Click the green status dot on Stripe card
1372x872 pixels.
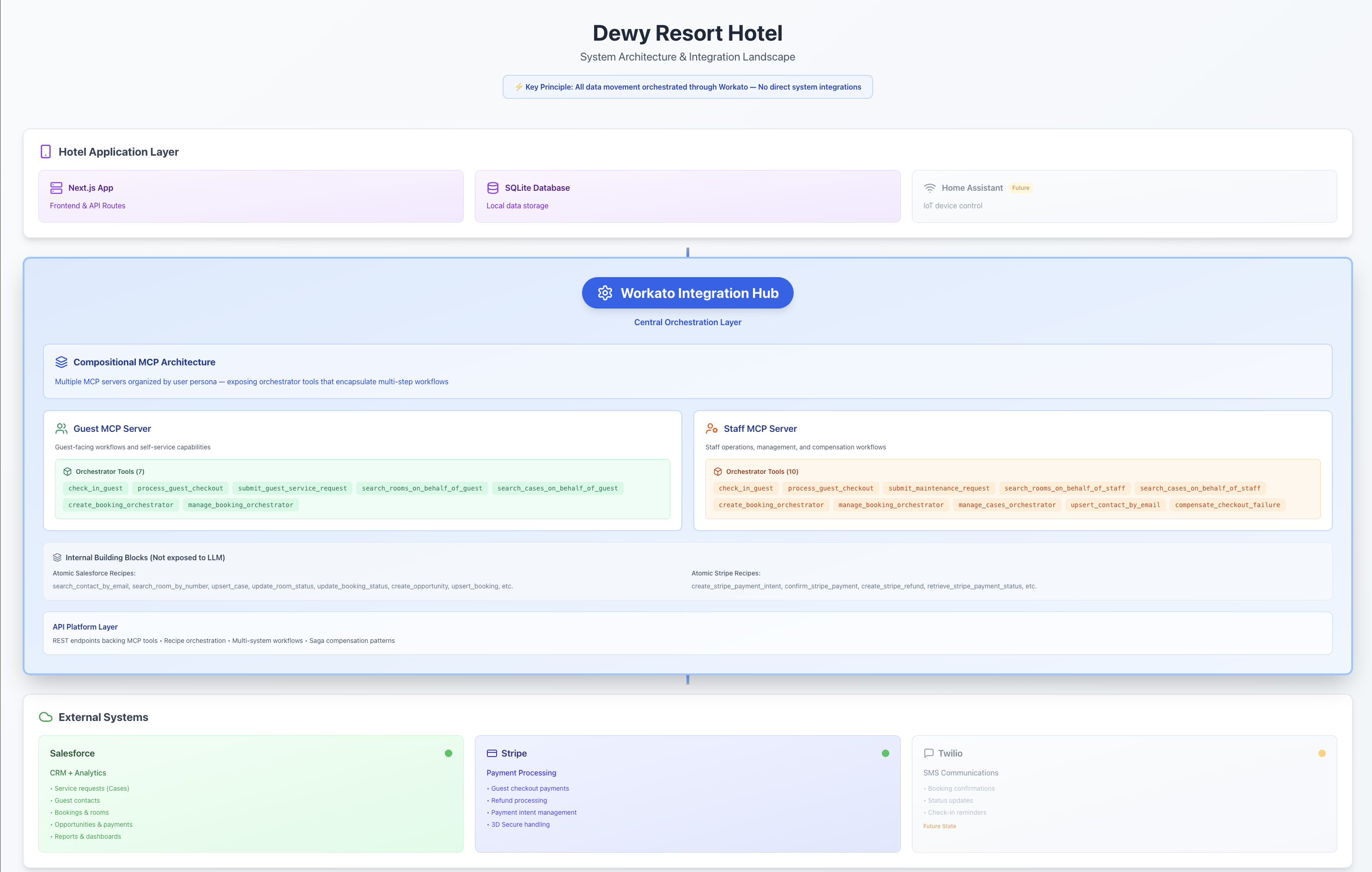pos(886,753)
